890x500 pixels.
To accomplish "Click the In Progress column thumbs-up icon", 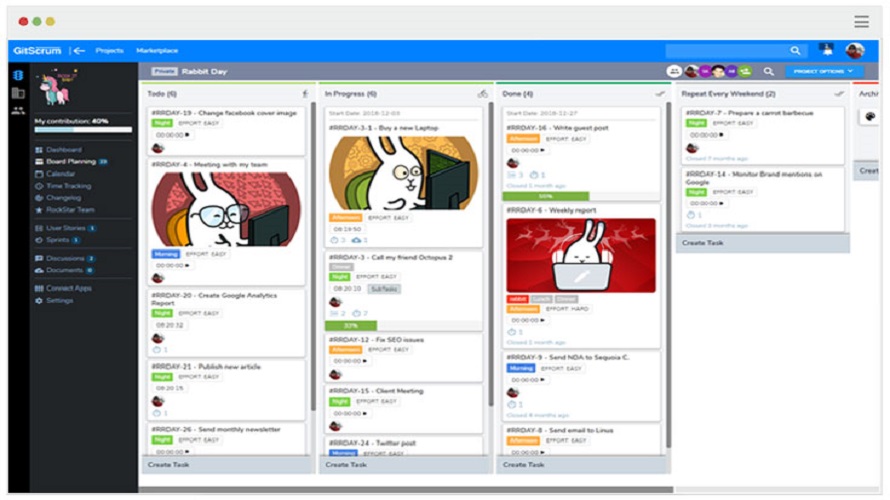I will (482, 94).
